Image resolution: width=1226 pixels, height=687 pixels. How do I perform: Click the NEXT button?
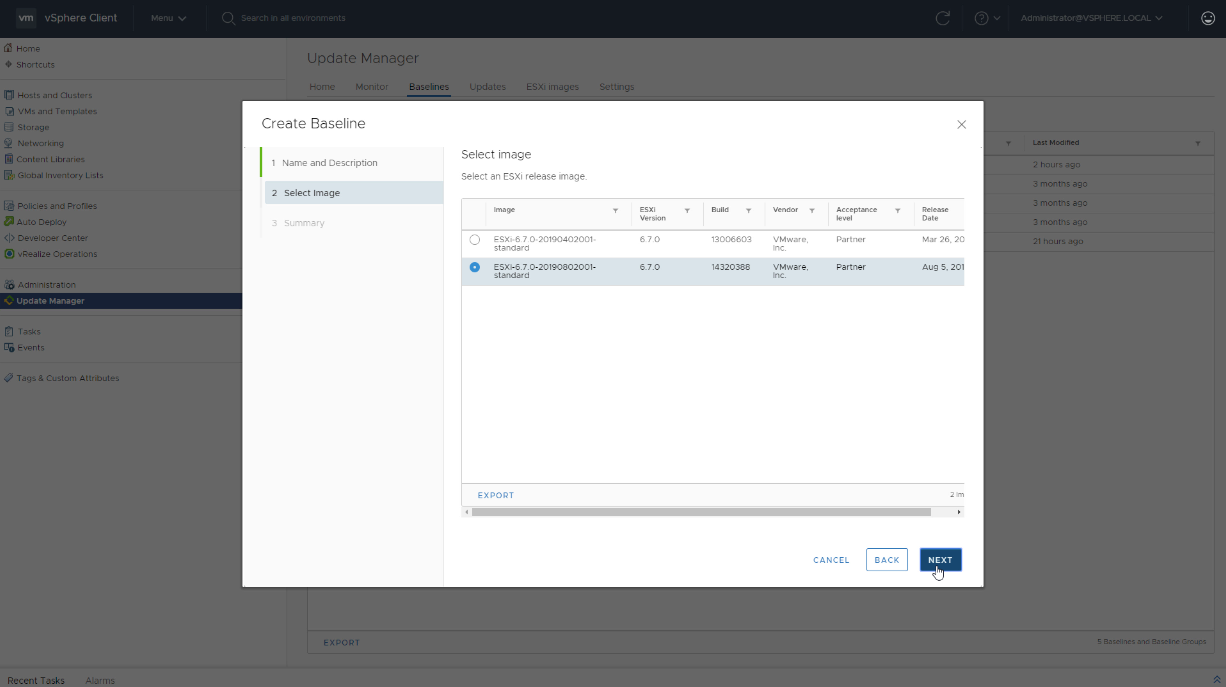coord(940,560)
